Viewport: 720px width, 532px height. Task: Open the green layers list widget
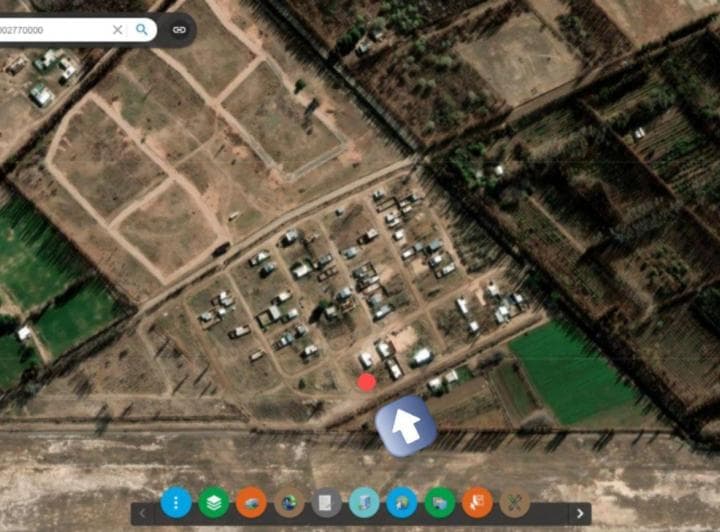click(x=214, y=503)
